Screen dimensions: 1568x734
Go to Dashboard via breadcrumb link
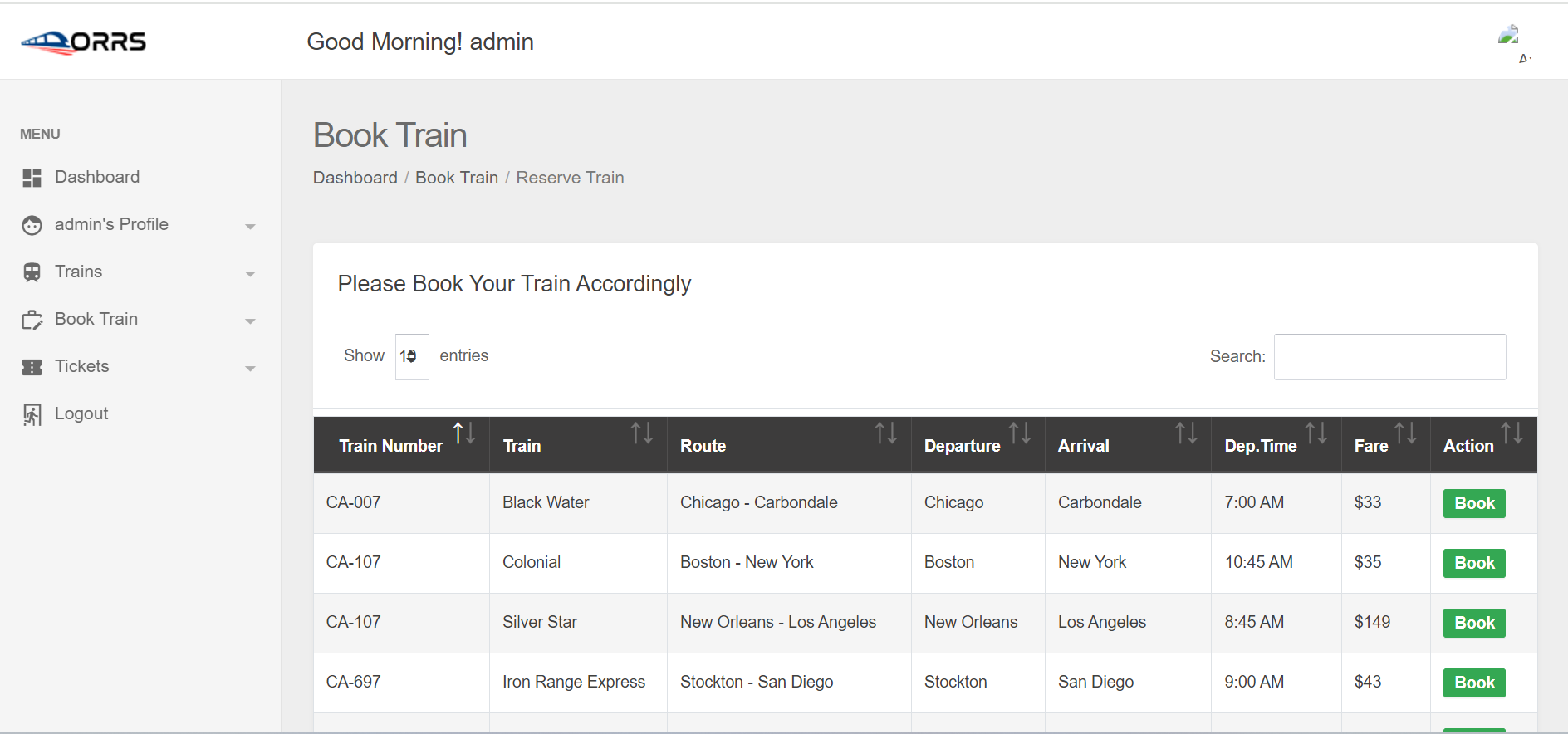click(355, 178)
